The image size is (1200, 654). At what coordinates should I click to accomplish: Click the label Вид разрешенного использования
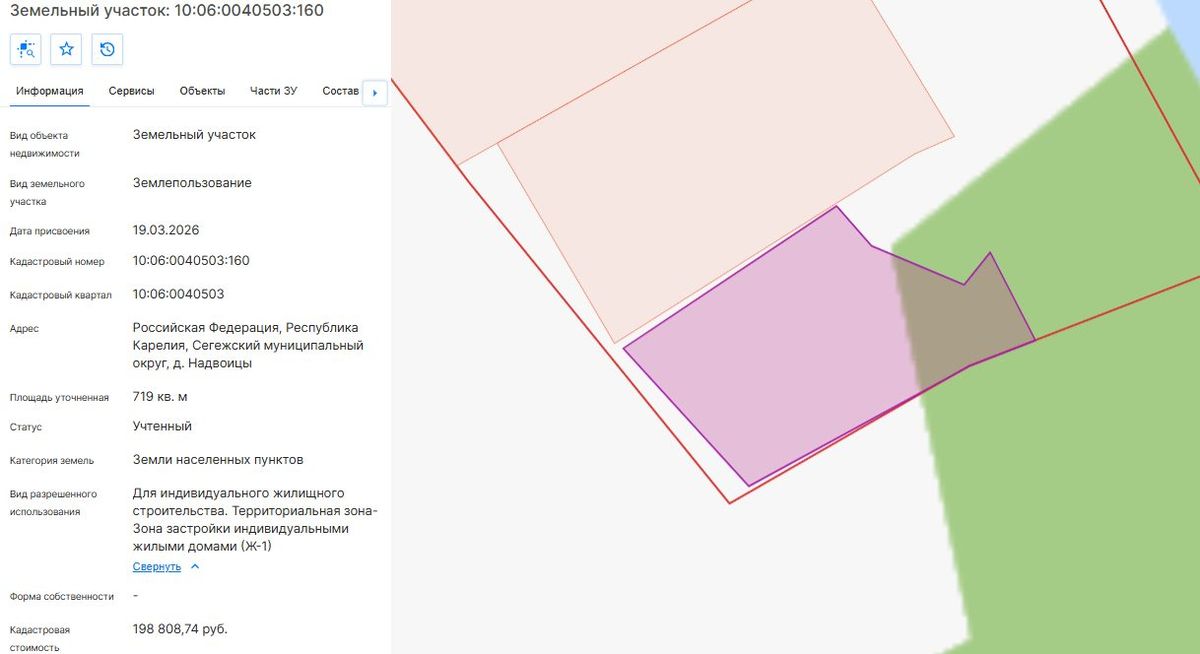coord(53,502)
